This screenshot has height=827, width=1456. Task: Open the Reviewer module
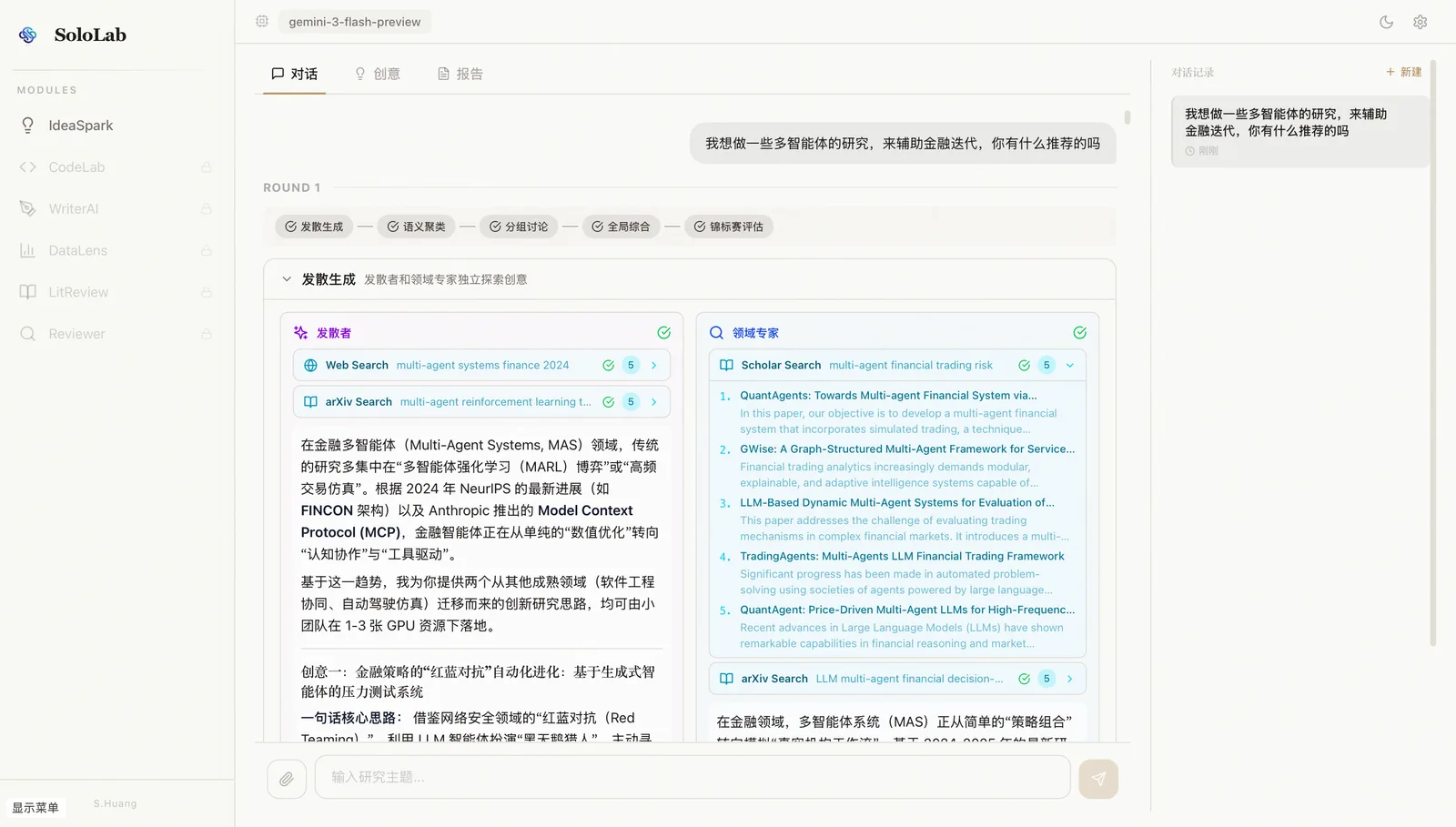pos(116,334)
